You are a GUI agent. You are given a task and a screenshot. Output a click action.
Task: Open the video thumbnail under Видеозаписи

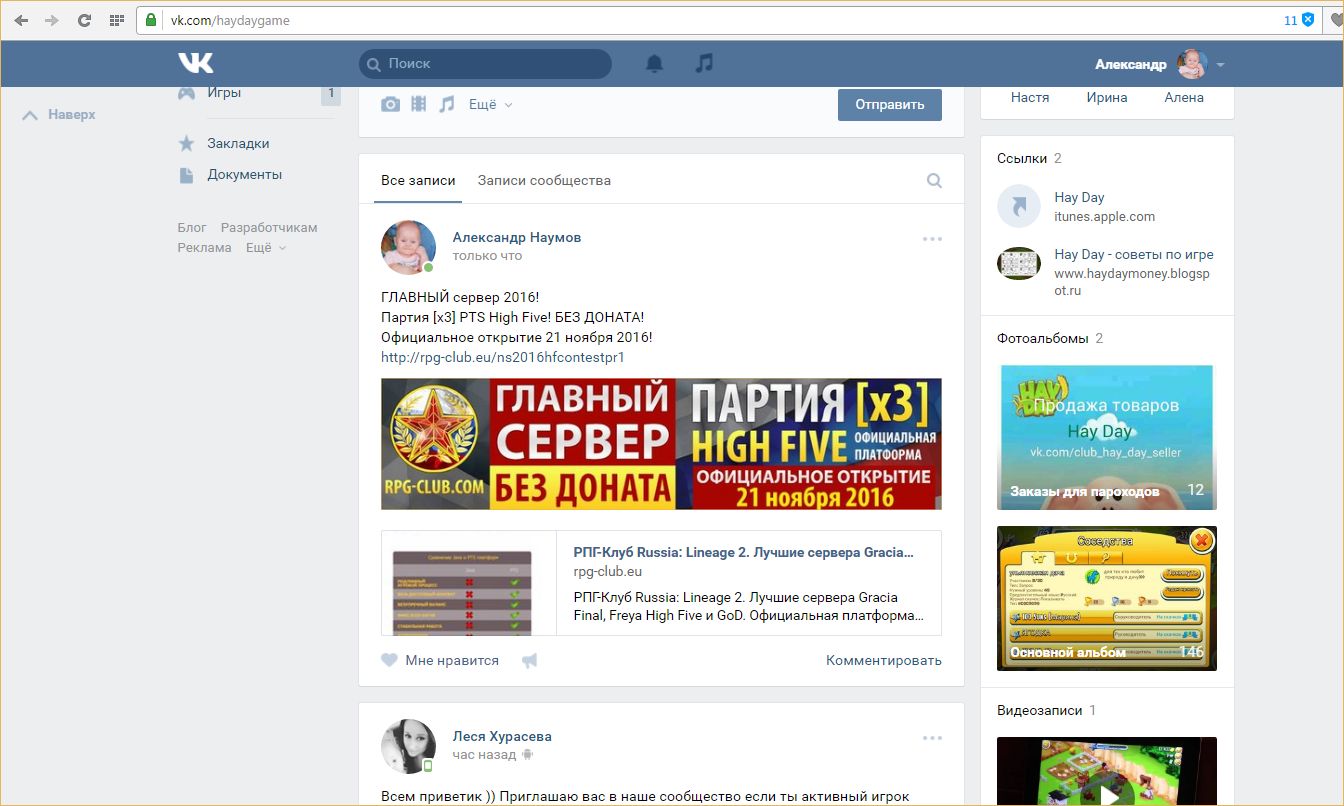click(1107, 771)
